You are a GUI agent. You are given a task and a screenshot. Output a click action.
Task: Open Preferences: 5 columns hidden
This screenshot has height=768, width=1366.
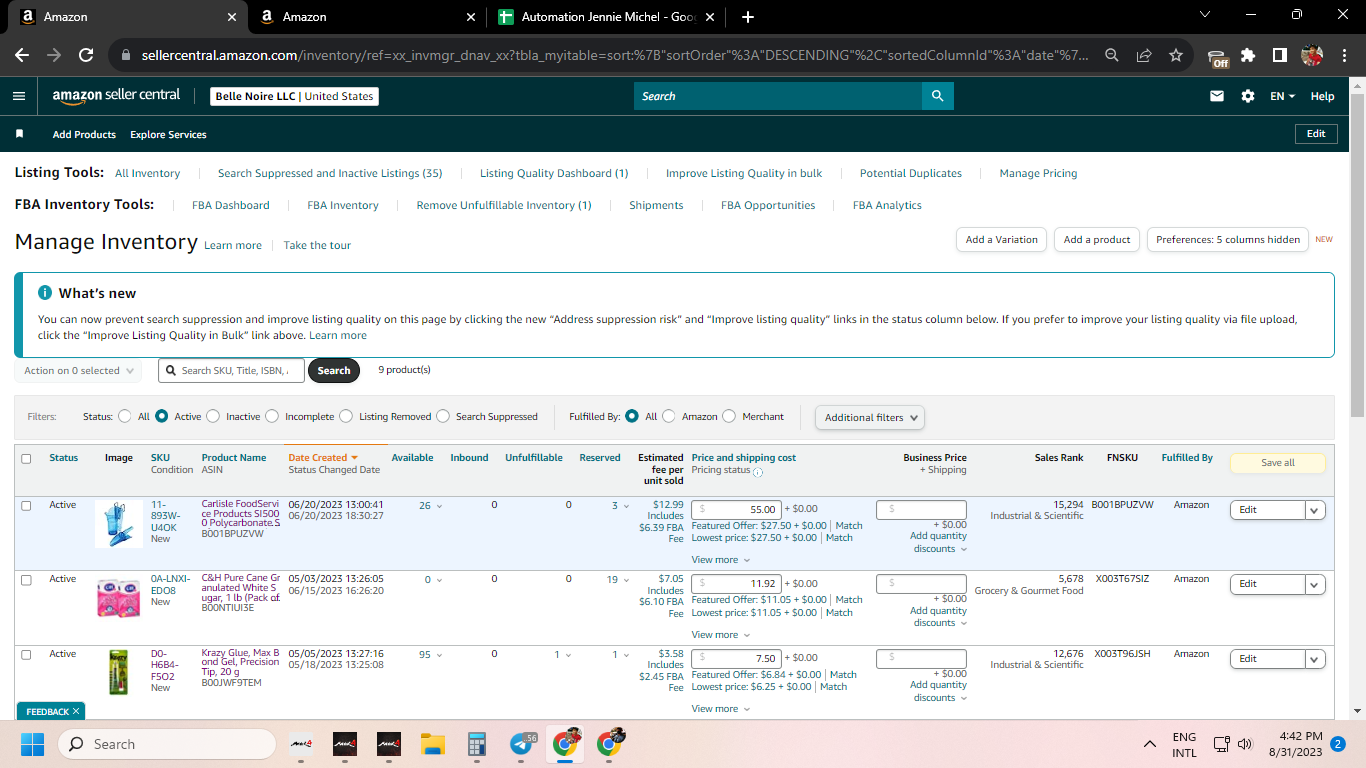tap(1228, 240)
